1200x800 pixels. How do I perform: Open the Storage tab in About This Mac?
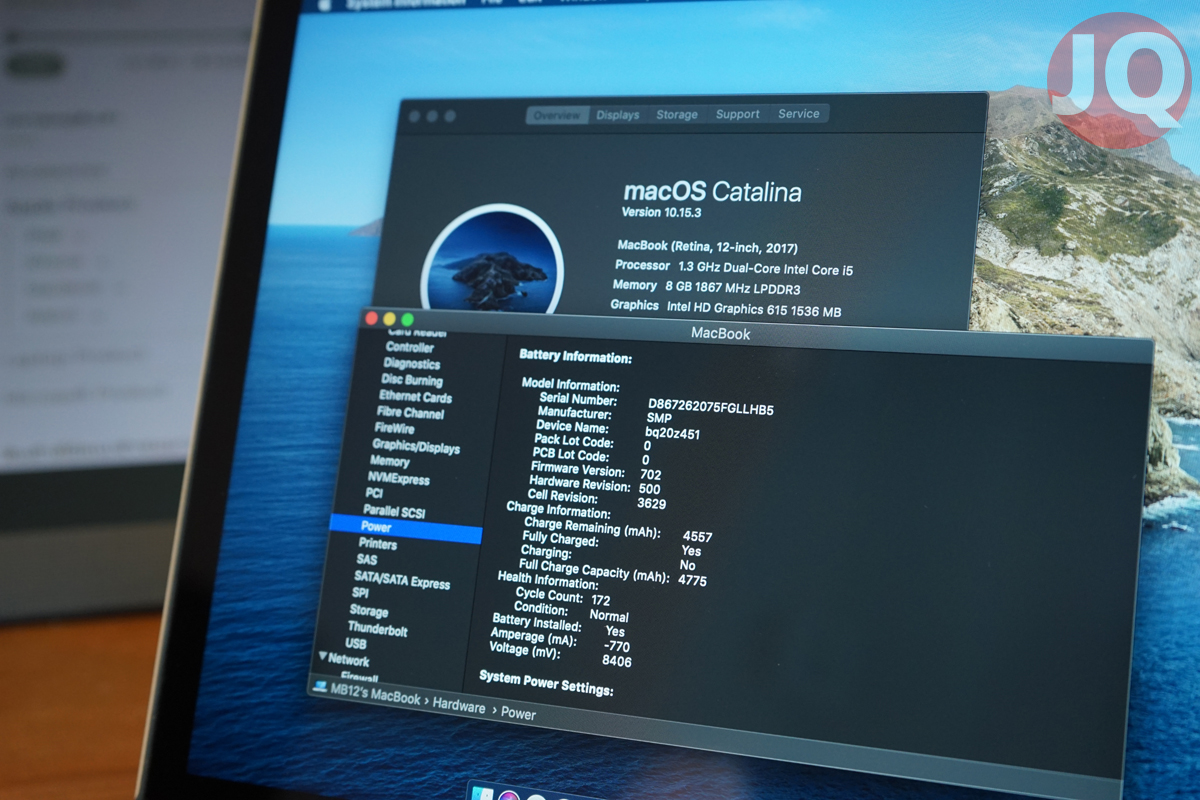[x=677, y=115]
